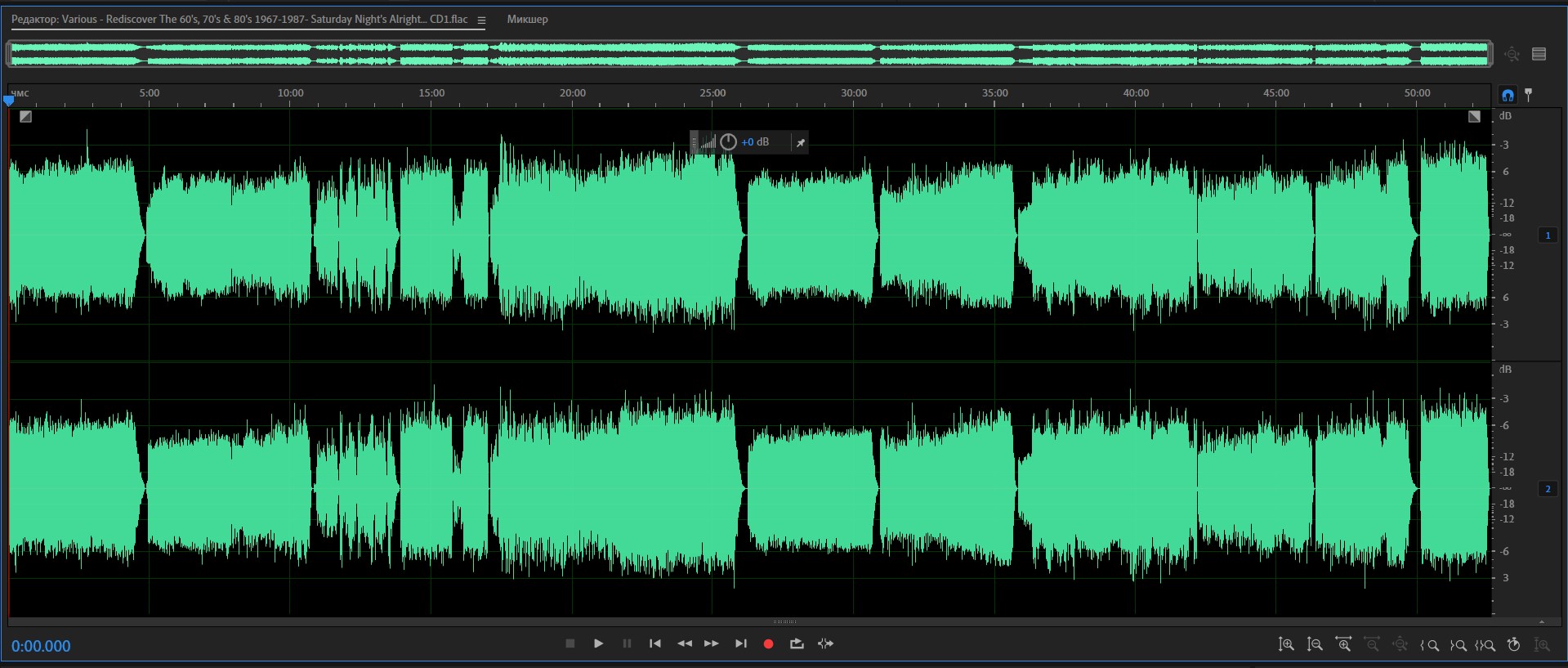1568x668 pixels.
Task: Click the Fast Forward button
Action: click(712, 643)
